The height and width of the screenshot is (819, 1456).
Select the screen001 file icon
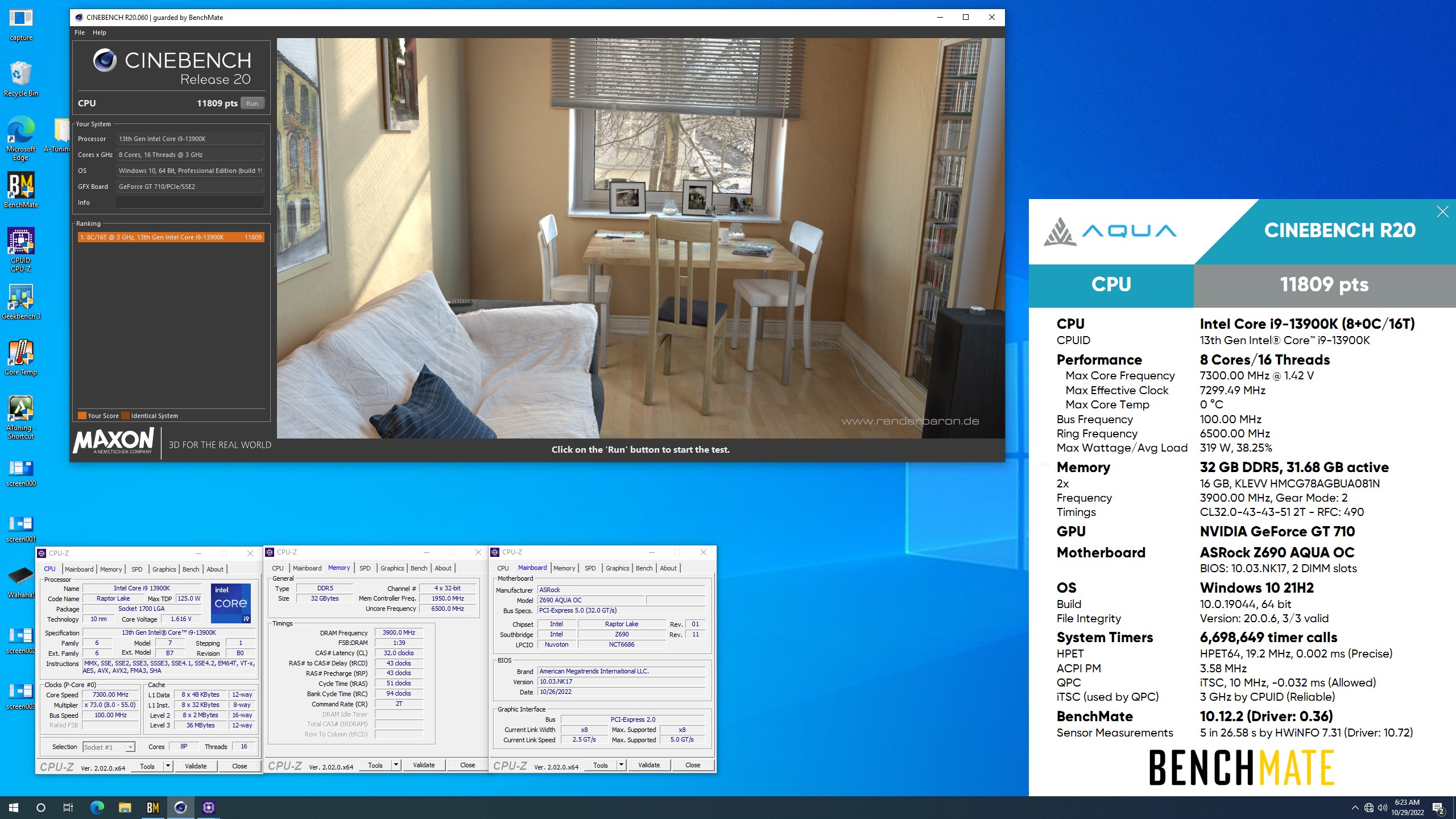21,529
